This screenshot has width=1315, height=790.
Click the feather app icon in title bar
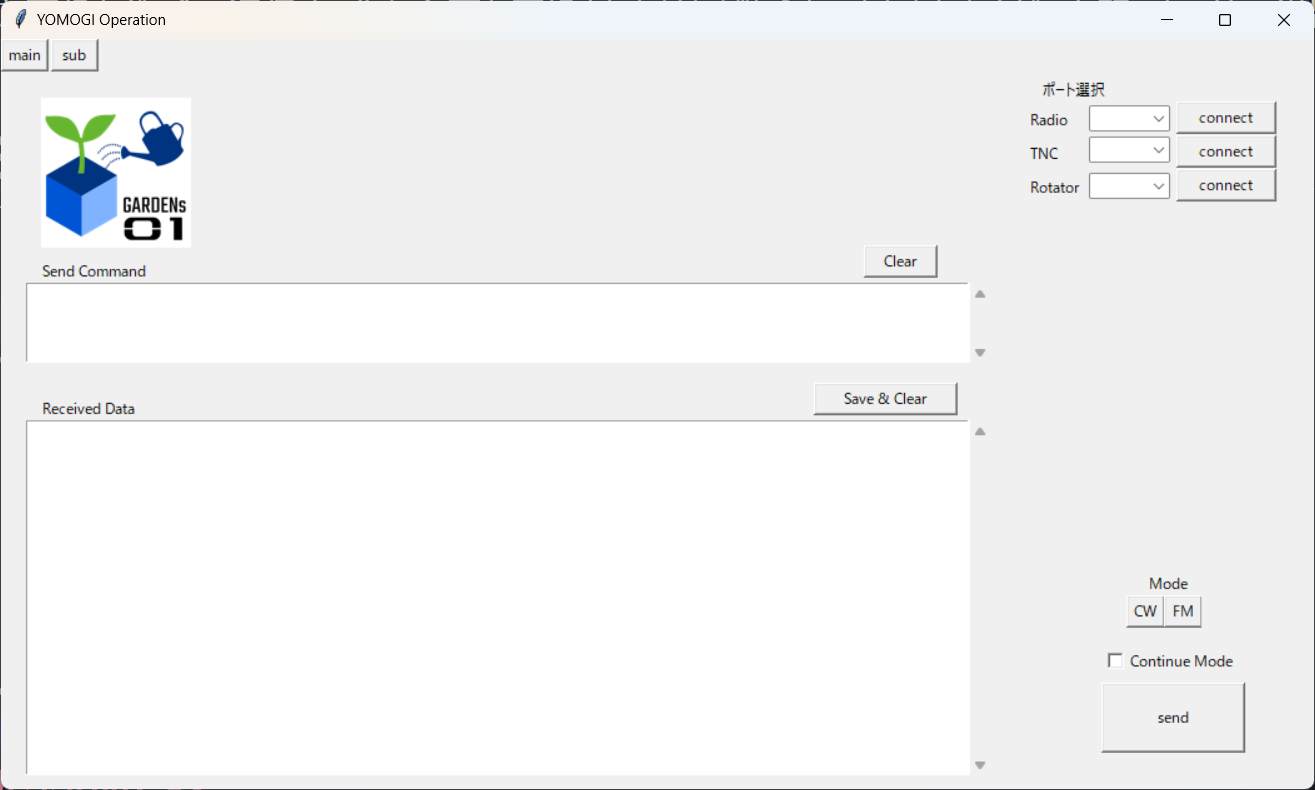pos(20,20)
